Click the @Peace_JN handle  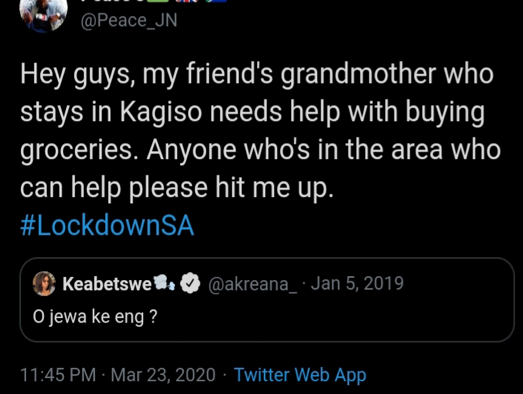coord(129,21)
